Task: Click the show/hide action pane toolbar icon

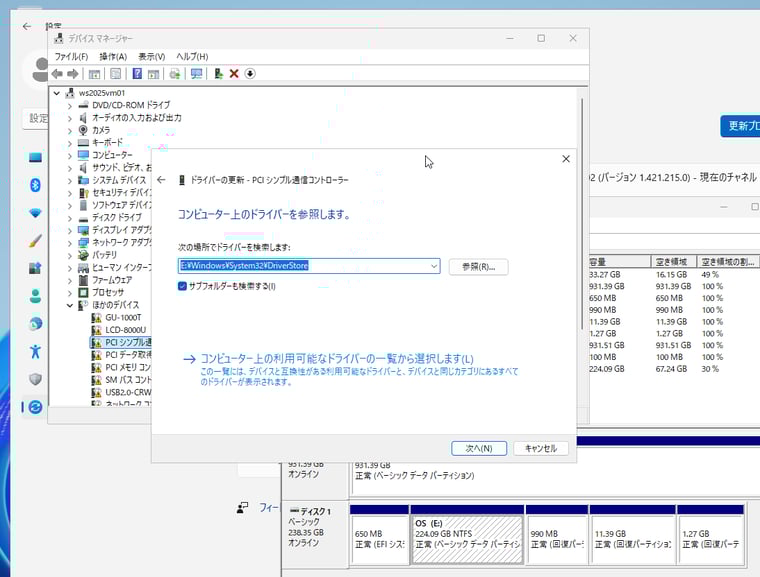Action: (154, 74)
